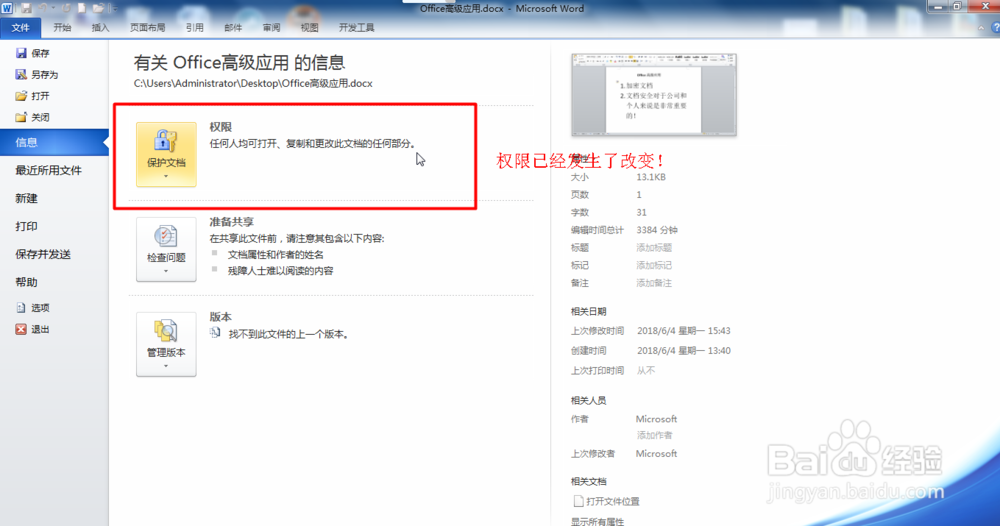Screen dimensions: 1000x526
Task: Click last modified time 2018/6/4 15:43
Action: coord(684,331)
